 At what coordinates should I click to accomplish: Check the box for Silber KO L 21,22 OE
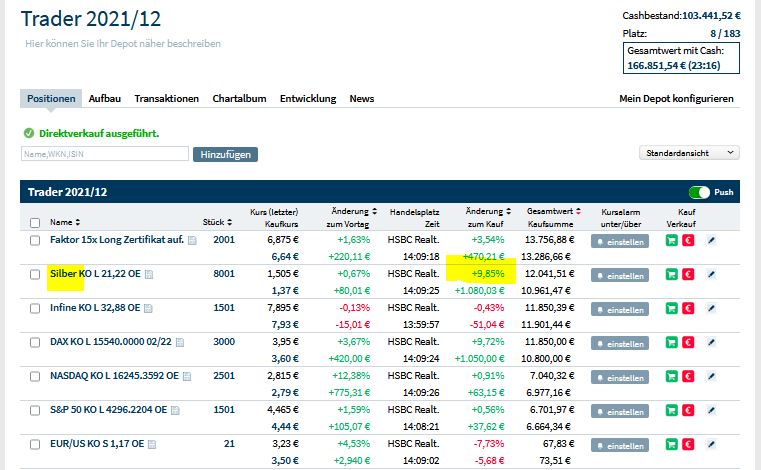click(x=36, y=274)
